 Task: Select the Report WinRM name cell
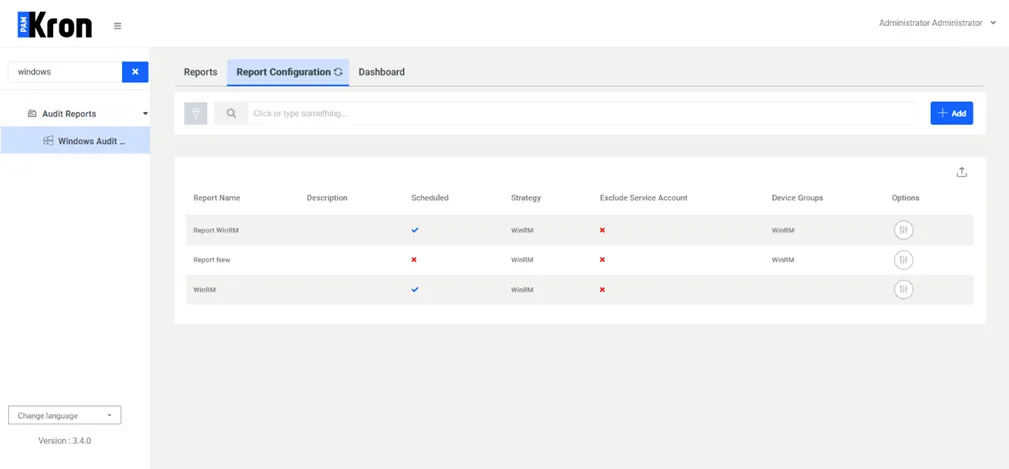click(x=216, y=230)
